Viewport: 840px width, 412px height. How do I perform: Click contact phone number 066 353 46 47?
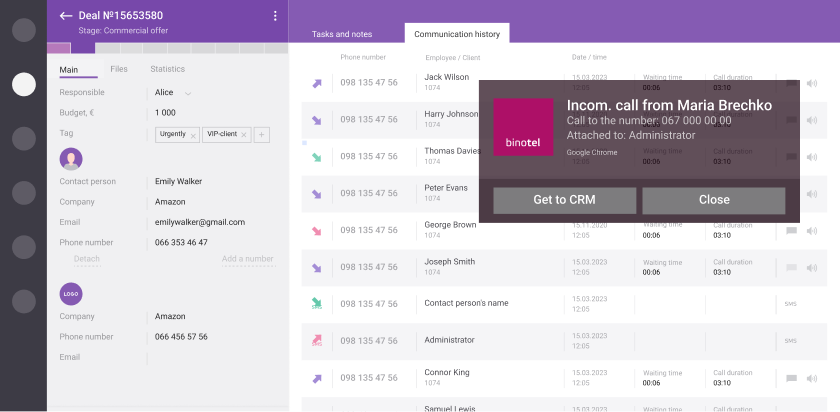[x=181, y=243]
